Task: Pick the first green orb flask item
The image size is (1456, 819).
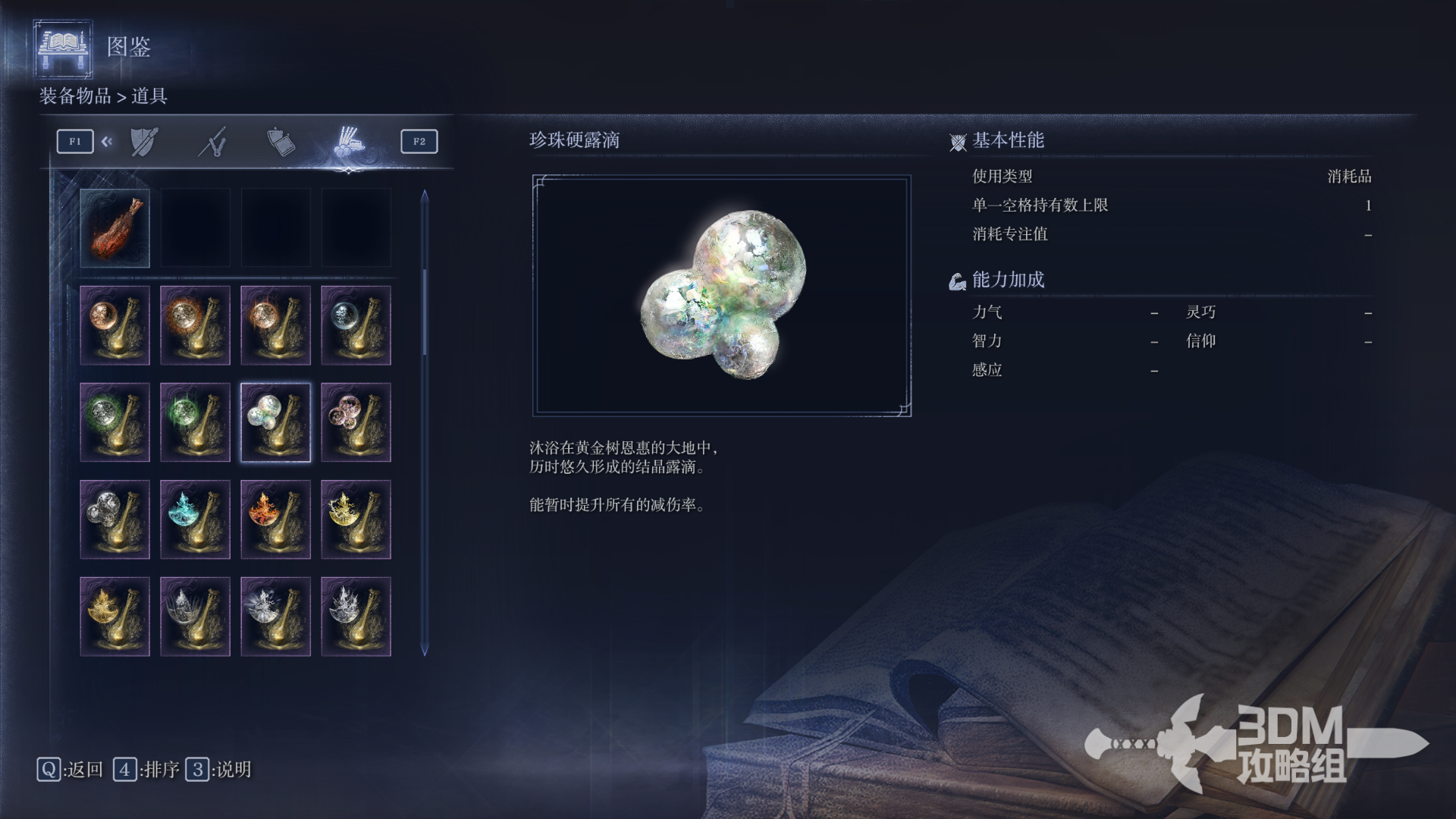Action: pos(115,422)
